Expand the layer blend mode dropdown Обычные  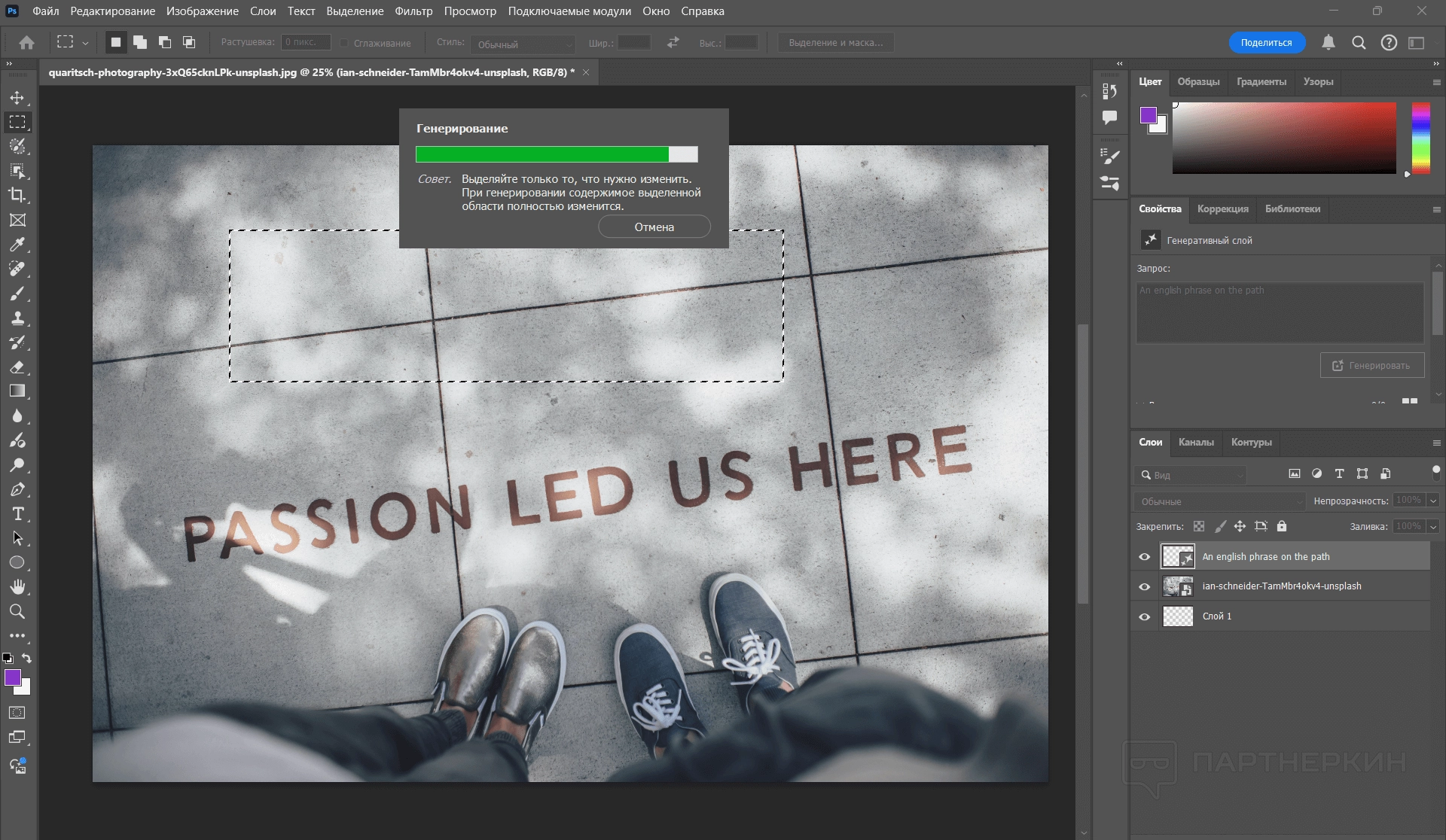tap(1219, 501)
